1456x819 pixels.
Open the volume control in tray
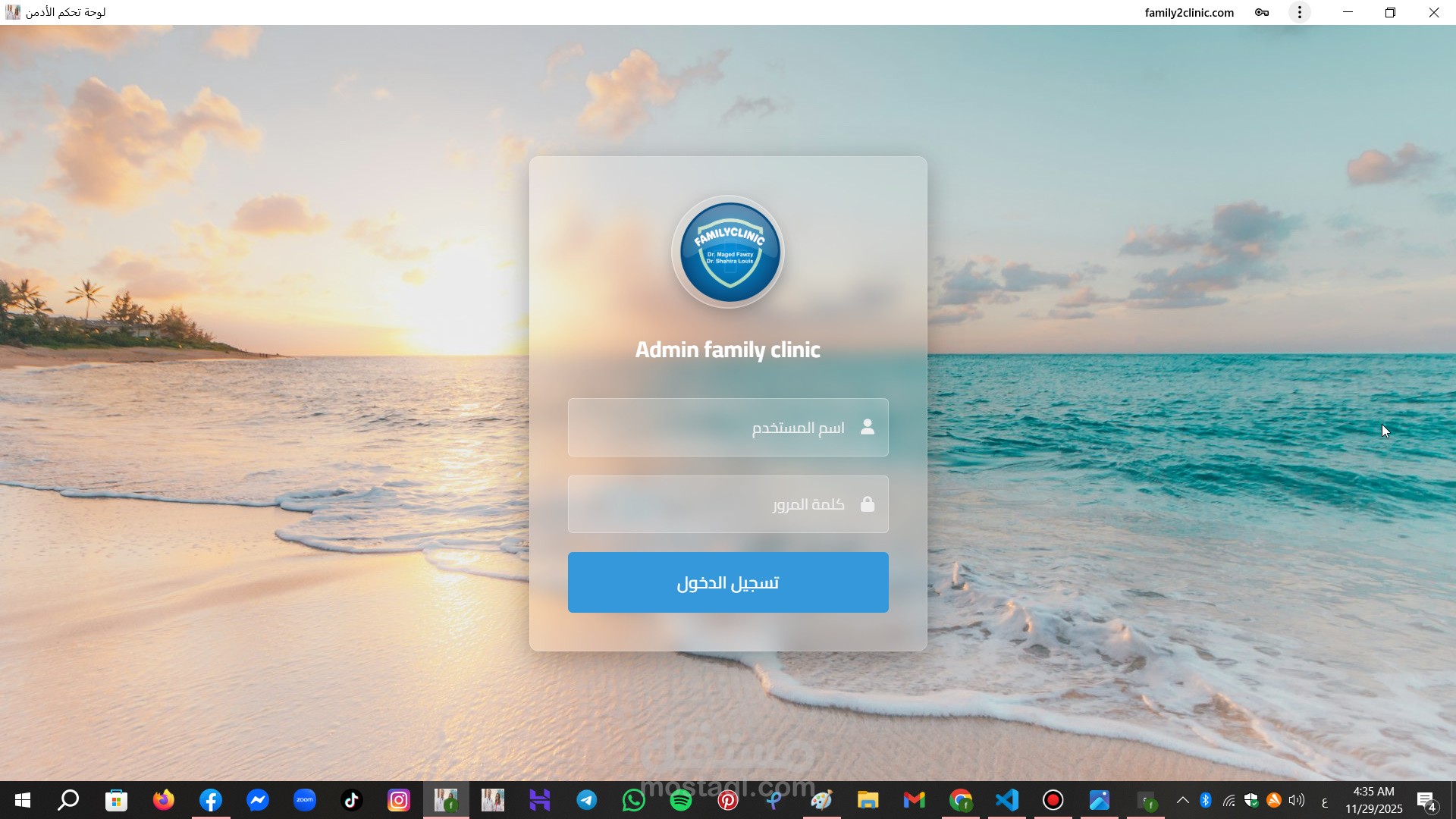click(x=1297, y=800)
